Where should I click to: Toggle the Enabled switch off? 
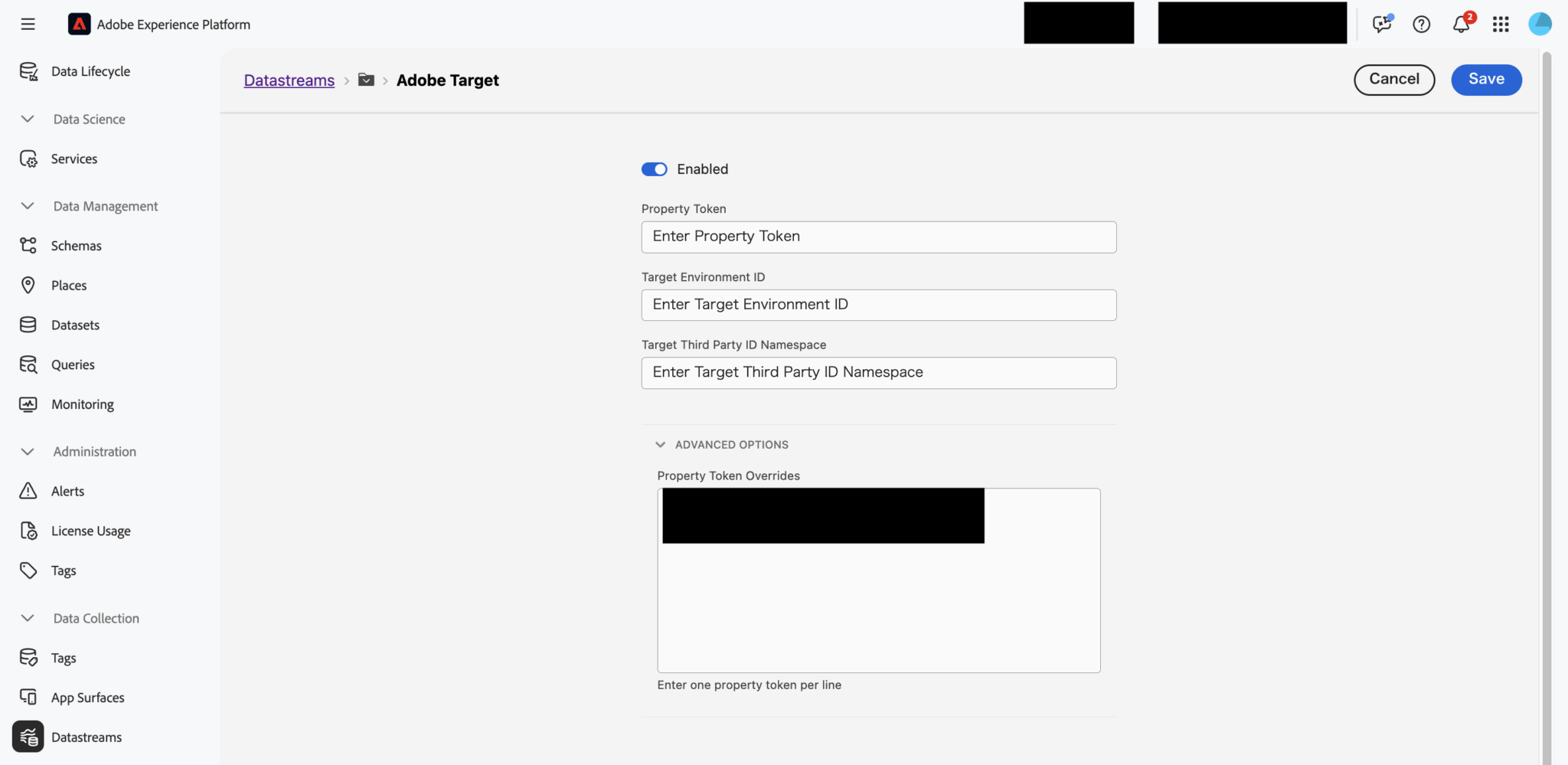coord(655,169)
